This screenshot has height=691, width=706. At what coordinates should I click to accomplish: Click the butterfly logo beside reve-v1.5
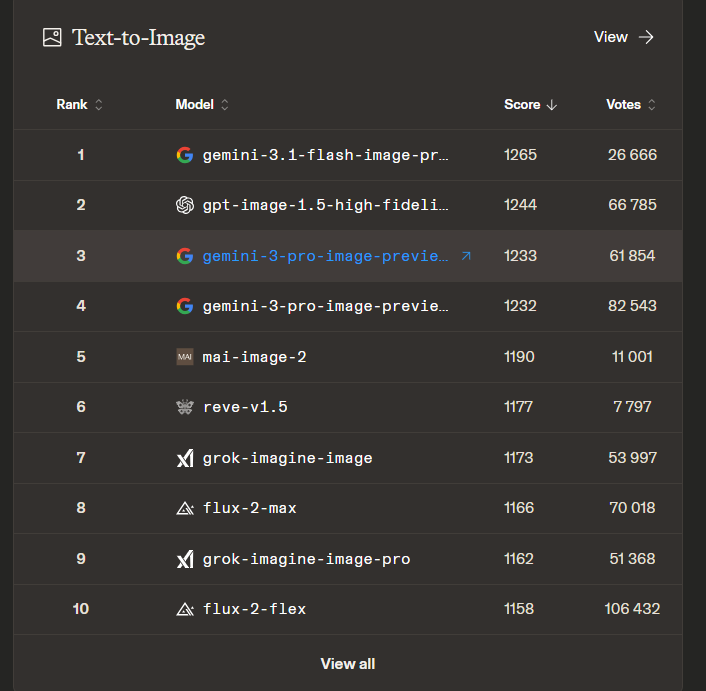click(184, 407)
